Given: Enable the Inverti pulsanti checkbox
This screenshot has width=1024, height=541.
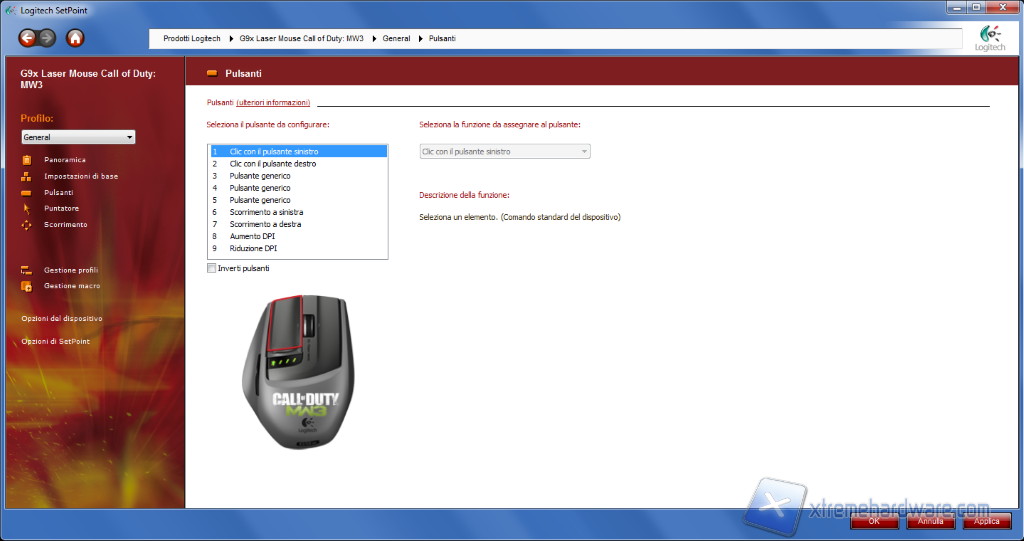Looking at the screenshot, I should pyautogui.click(x=211, y=268).
